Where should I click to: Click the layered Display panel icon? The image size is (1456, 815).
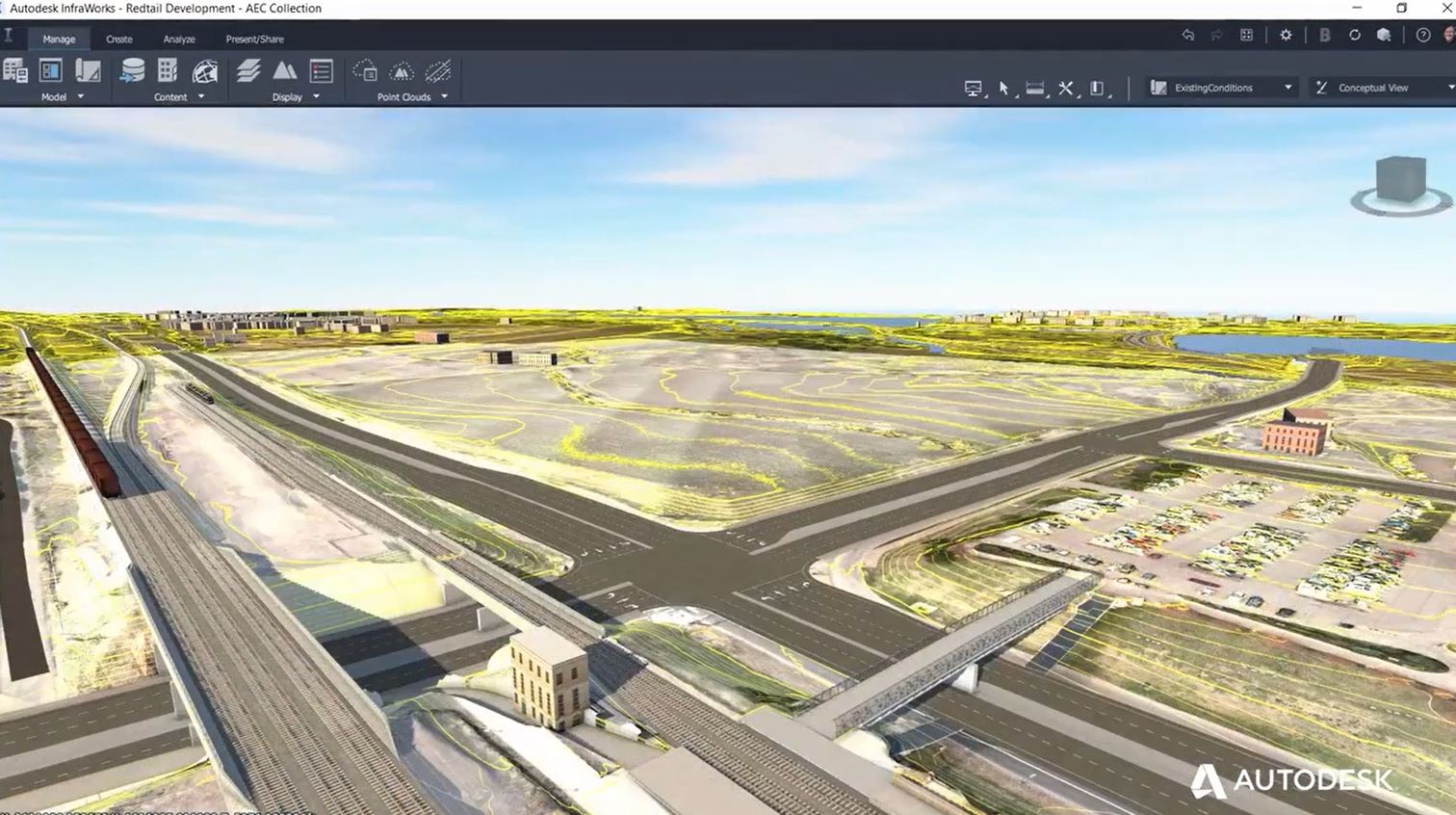point(249,68)
